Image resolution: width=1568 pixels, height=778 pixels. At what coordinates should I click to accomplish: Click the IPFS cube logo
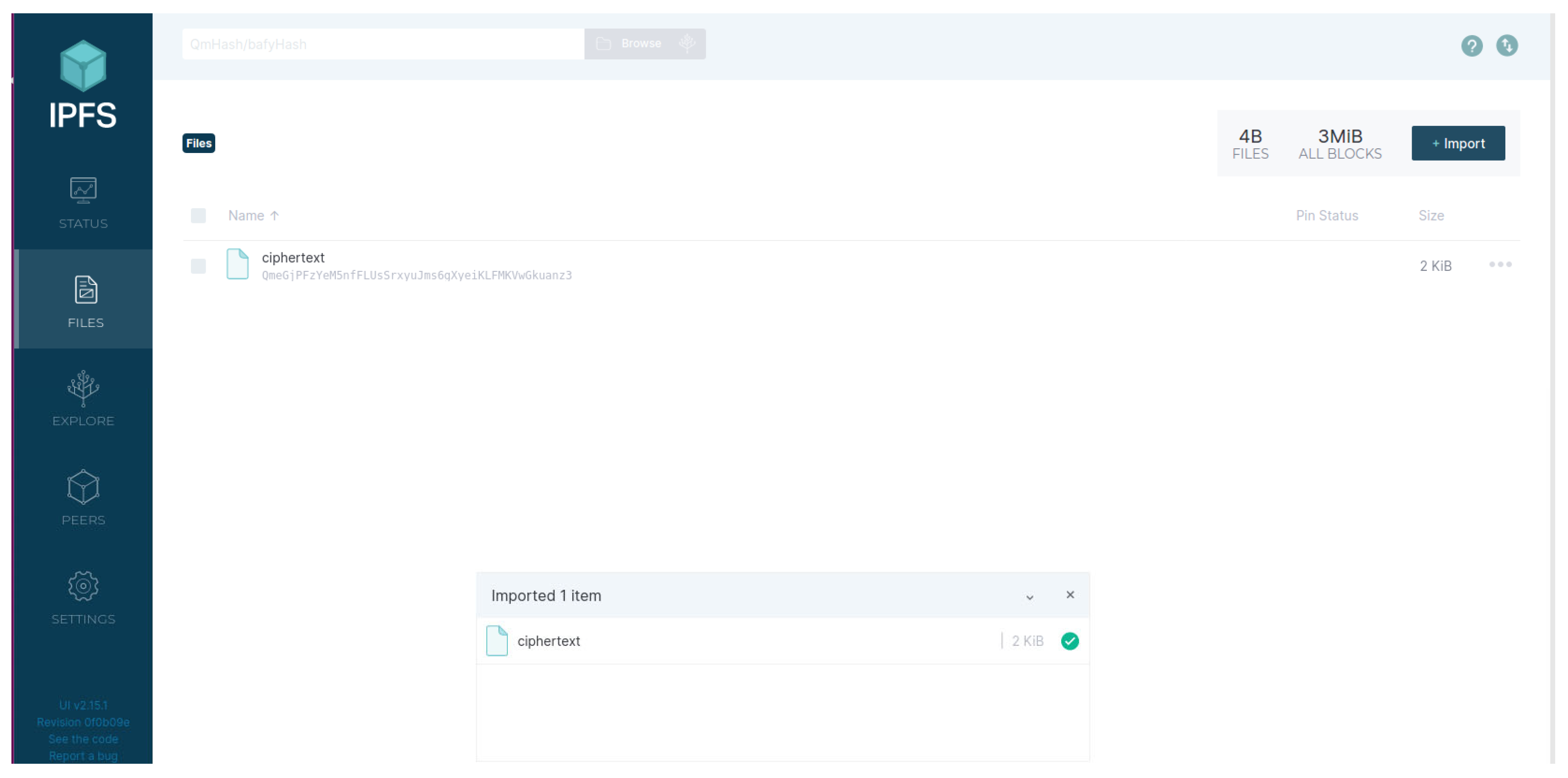[x=83, y=66]
